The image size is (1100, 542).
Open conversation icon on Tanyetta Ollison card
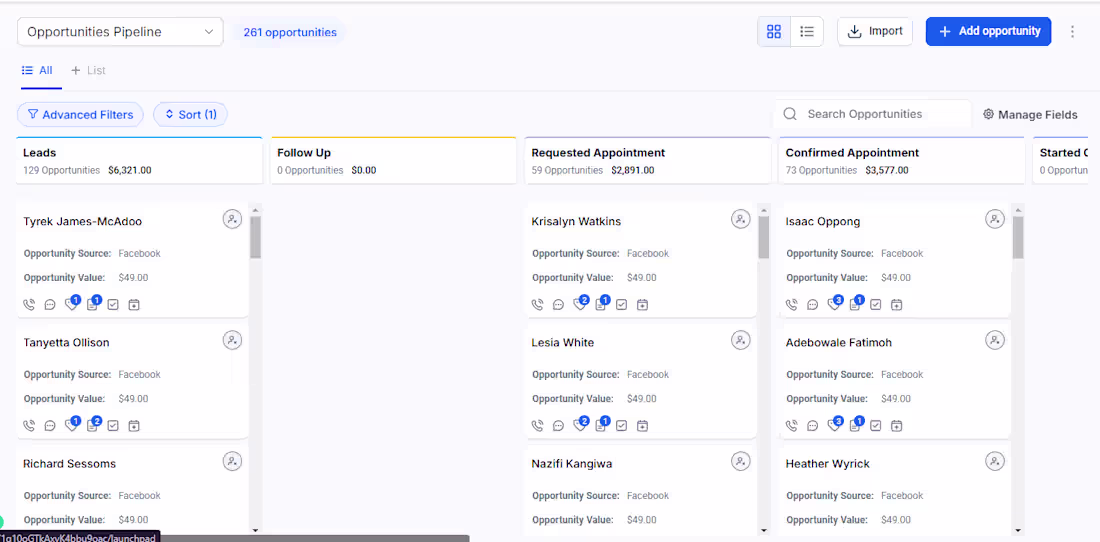pos(50,425)
